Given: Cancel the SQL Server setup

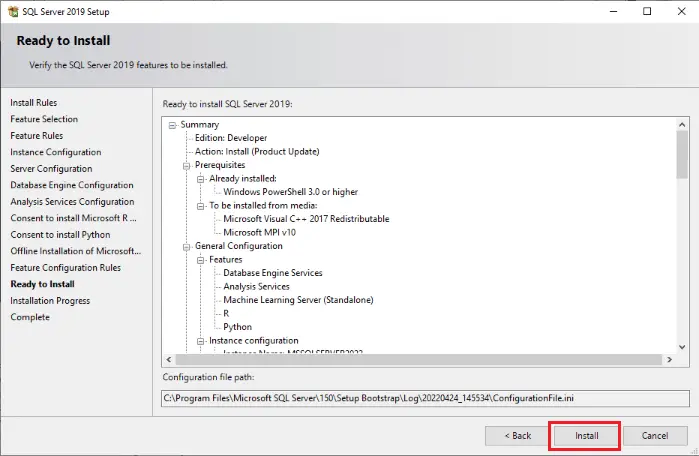Looking at the screenshot, I should click(655, 435).
